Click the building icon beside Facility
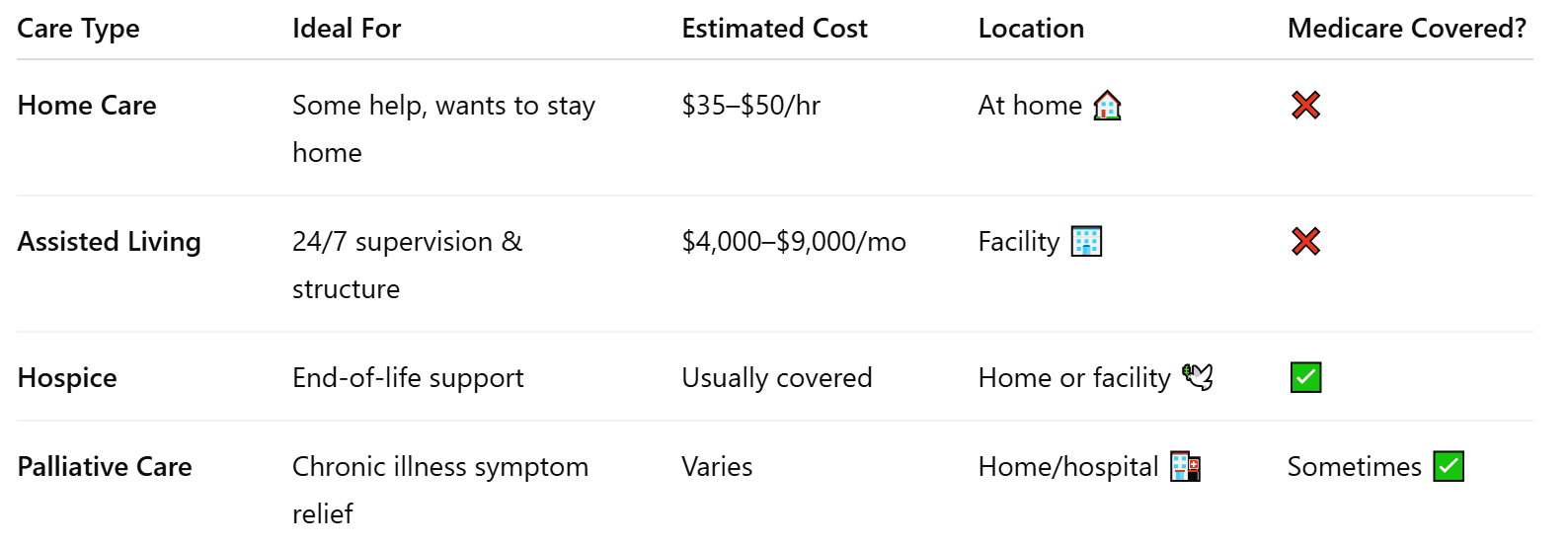 [x=1086, y=241]
